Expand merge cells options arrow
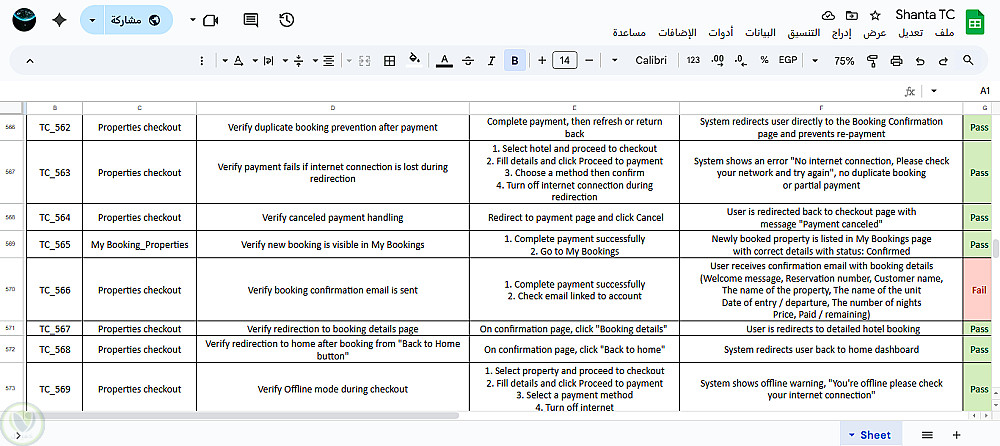1000x446 pixels. pyautogui.click(x=349, y=61)
